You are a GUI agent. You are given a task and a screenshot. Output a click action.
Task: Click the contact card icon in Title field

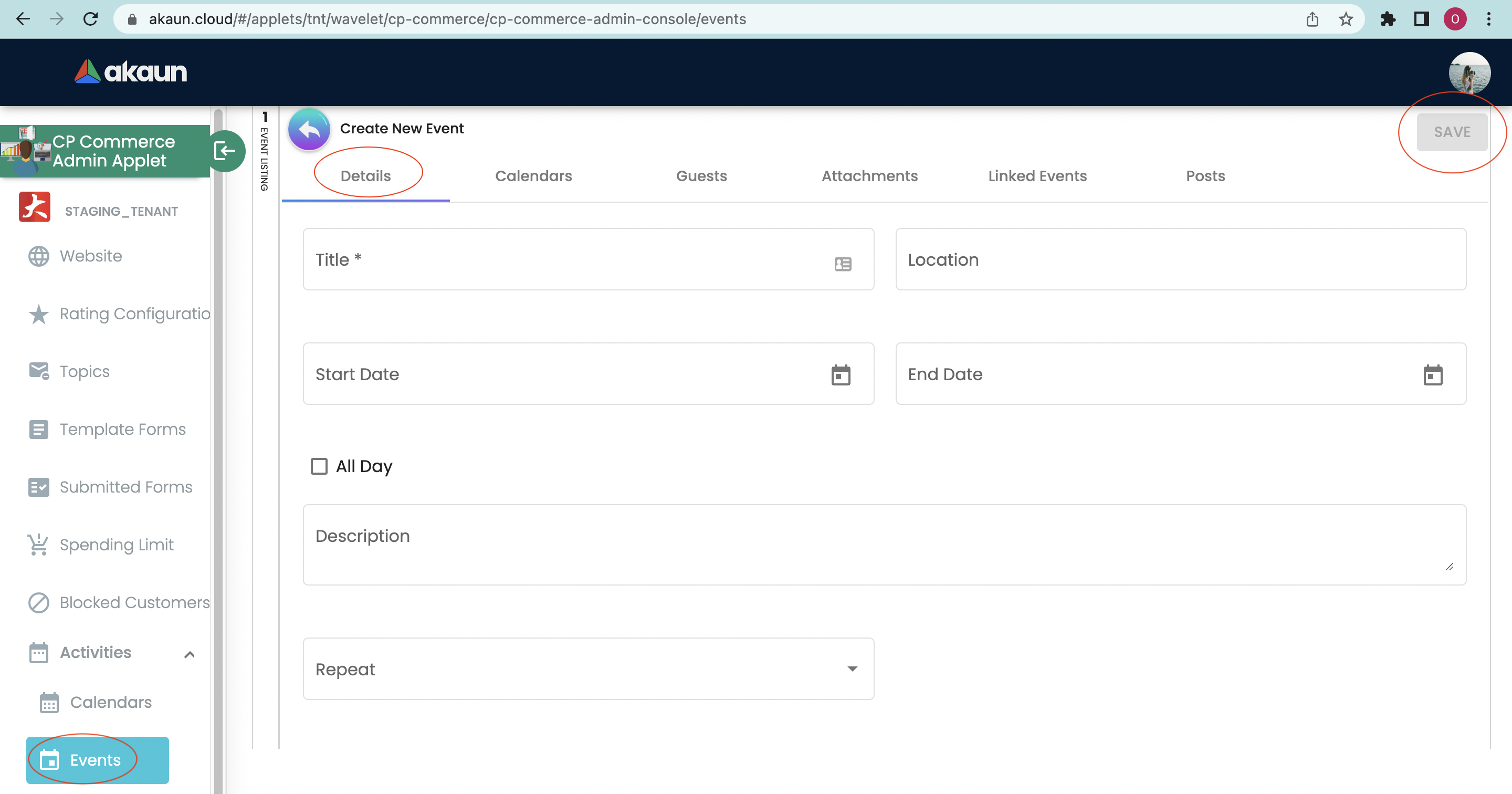point(842,264)
